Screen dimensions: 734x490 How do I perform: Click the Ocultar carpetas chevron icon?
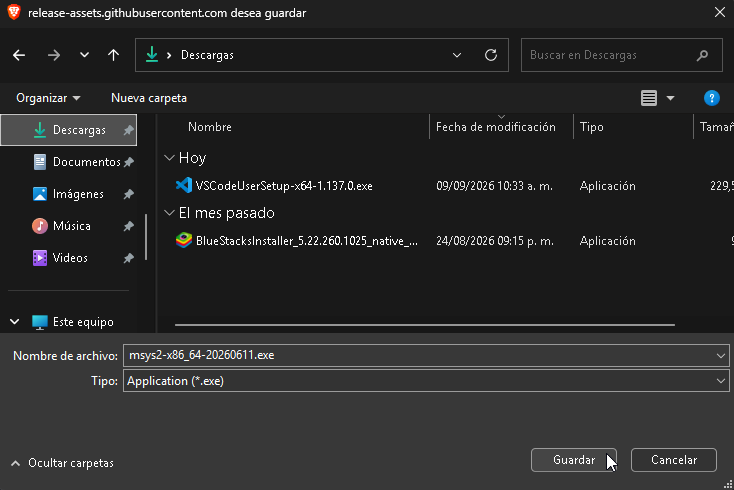point(15,463)
